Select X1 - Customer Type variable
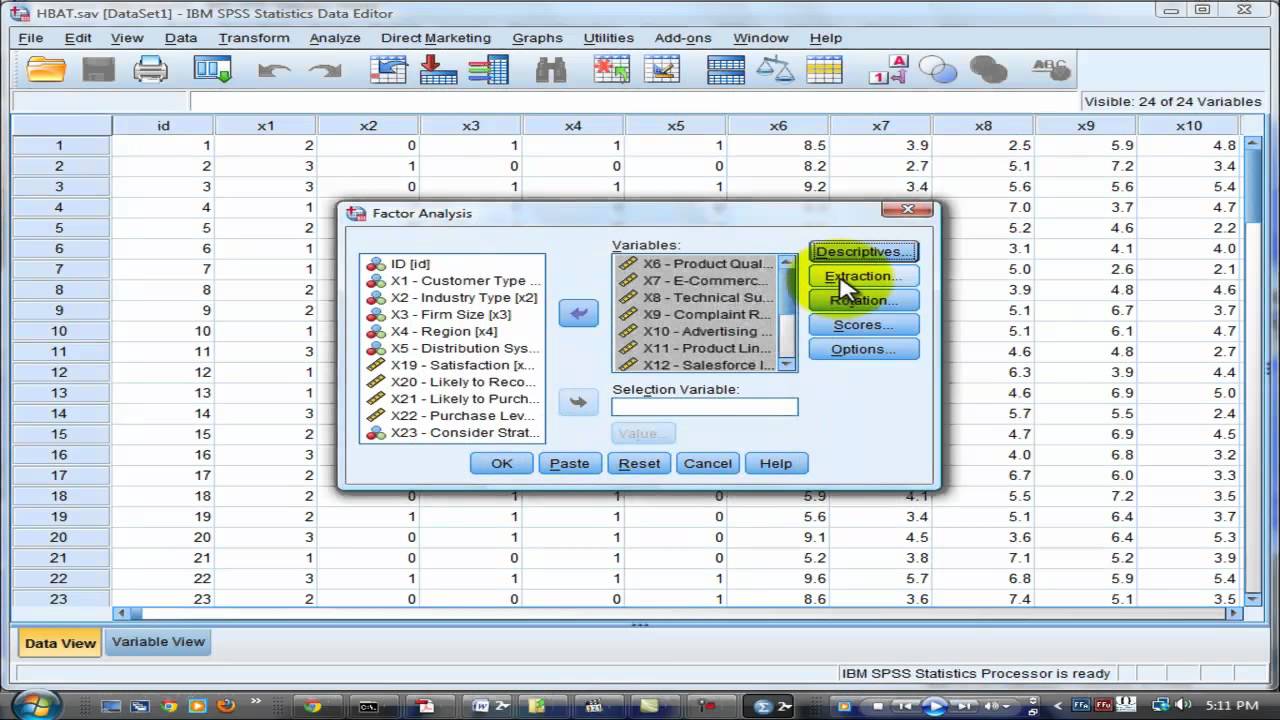Viewport: 1280px width, 720px height. click(x=452, y=281)
